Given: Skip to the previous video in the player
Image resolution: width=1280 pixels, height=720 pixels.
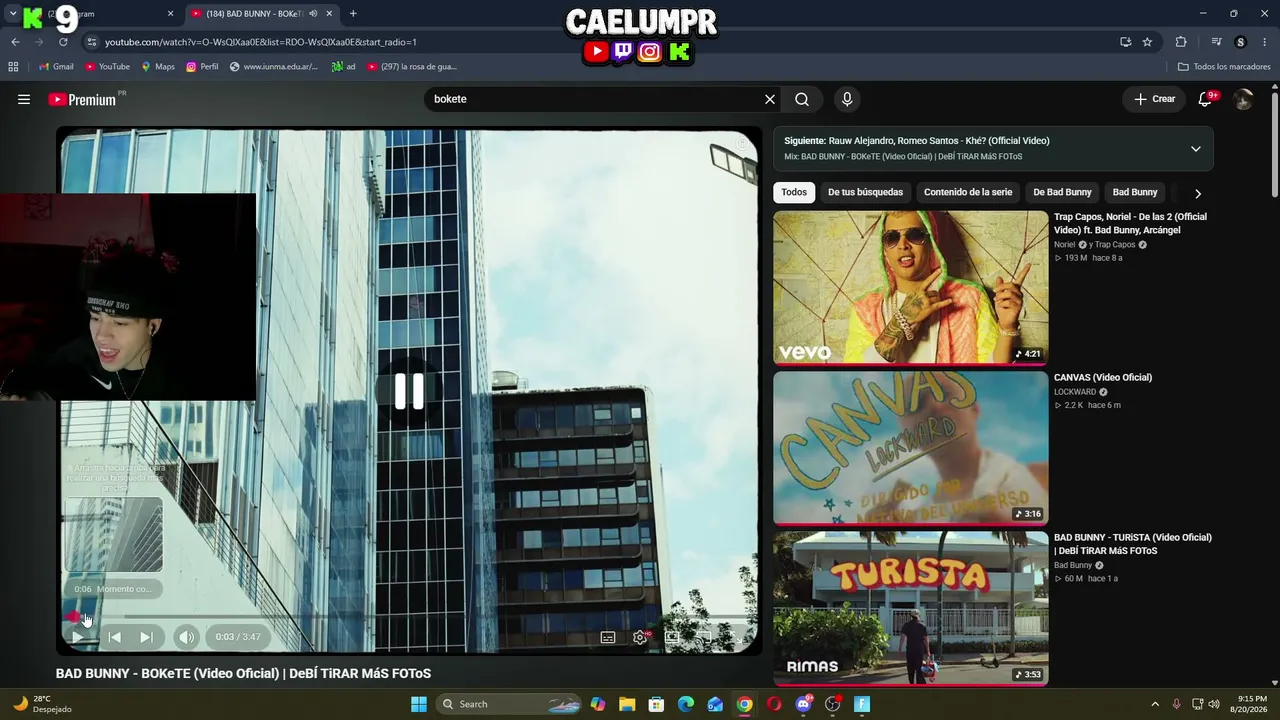Looking at the screenshot, I should 114,637.
